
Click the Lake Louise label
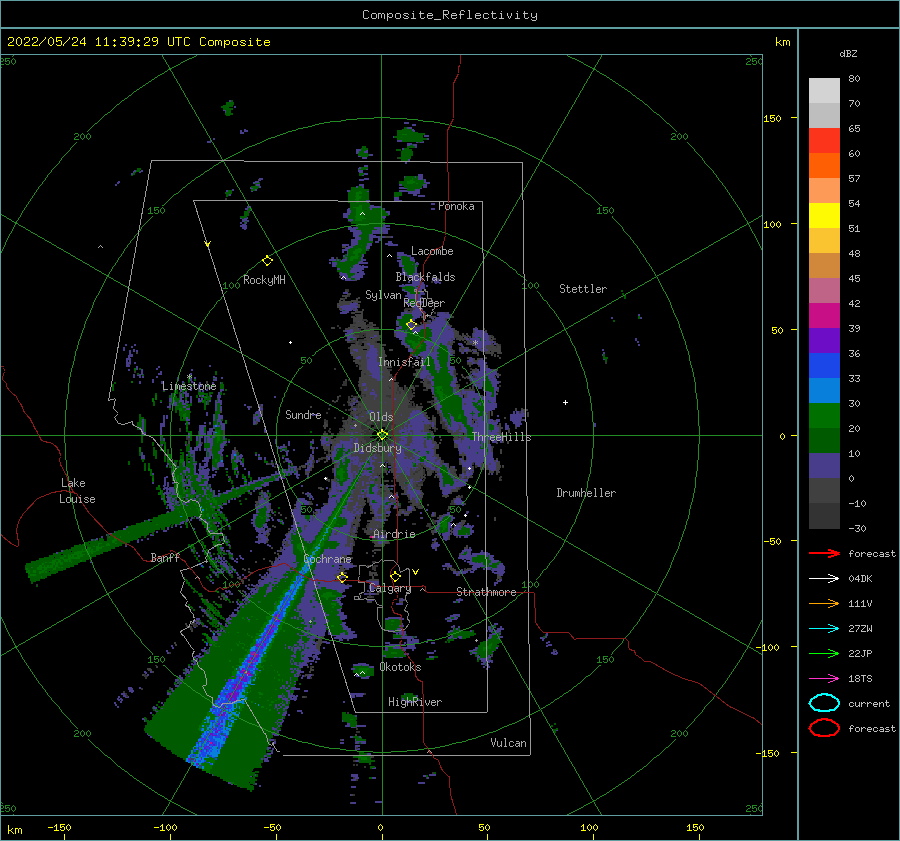(x=77, y=491)
